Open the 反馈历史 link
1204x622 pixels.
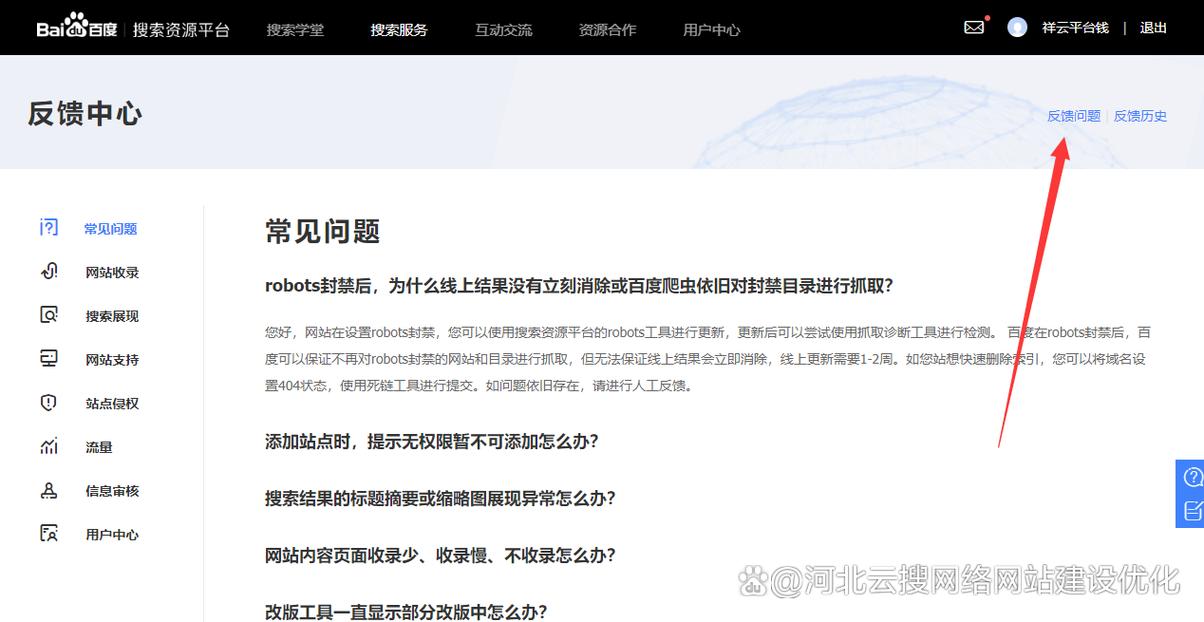pyautogui.click(x=1140, y=116)
